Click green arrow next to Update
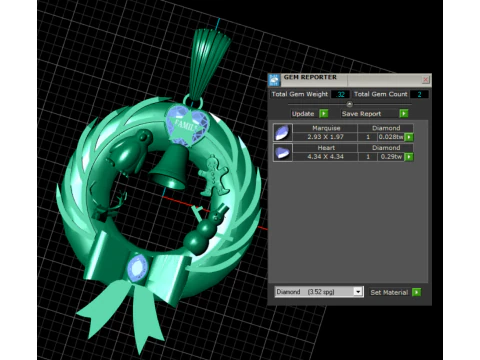This screenshot has width=480, height=360. [323, 114]
